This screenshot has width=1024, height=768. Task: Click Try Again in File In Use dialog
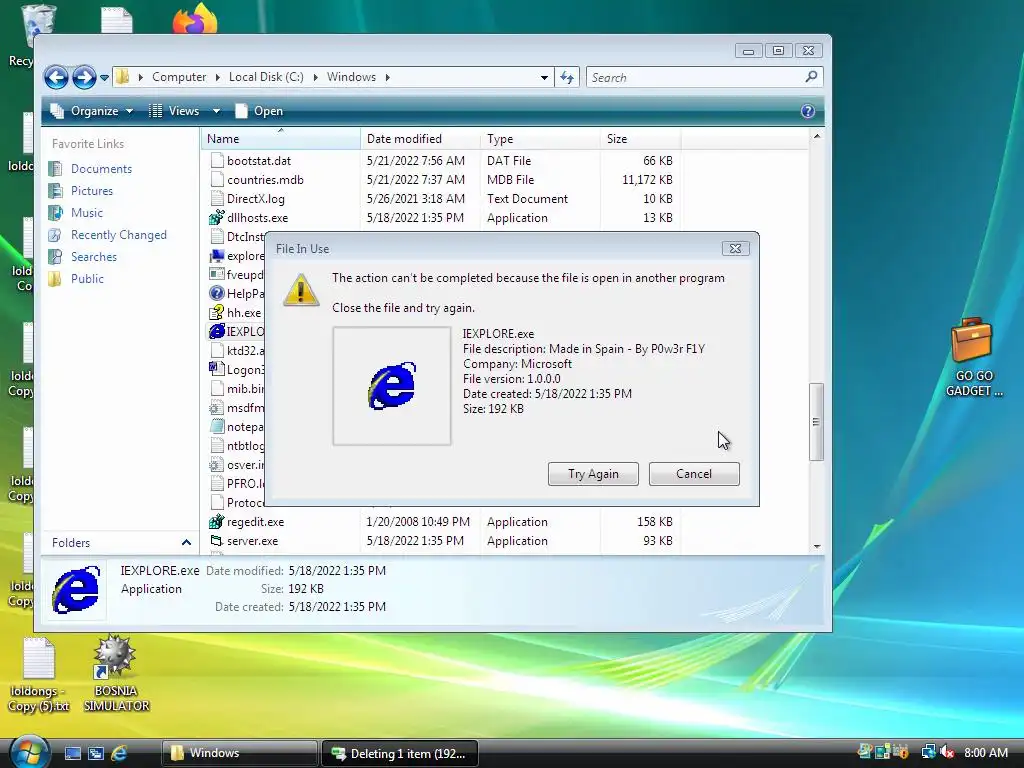tap(593, 474)
